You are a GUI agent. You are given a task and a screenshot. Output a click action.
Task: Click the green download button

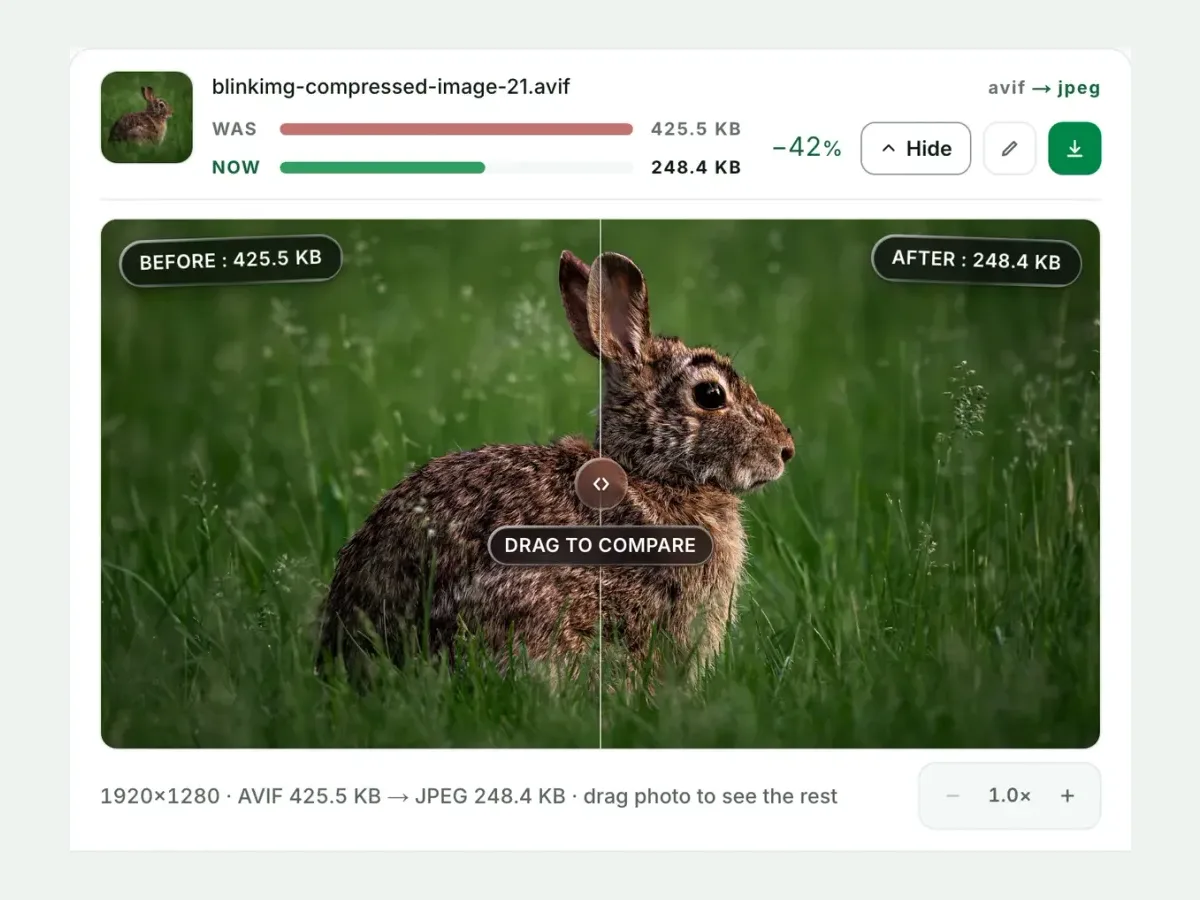[1074, 148]
